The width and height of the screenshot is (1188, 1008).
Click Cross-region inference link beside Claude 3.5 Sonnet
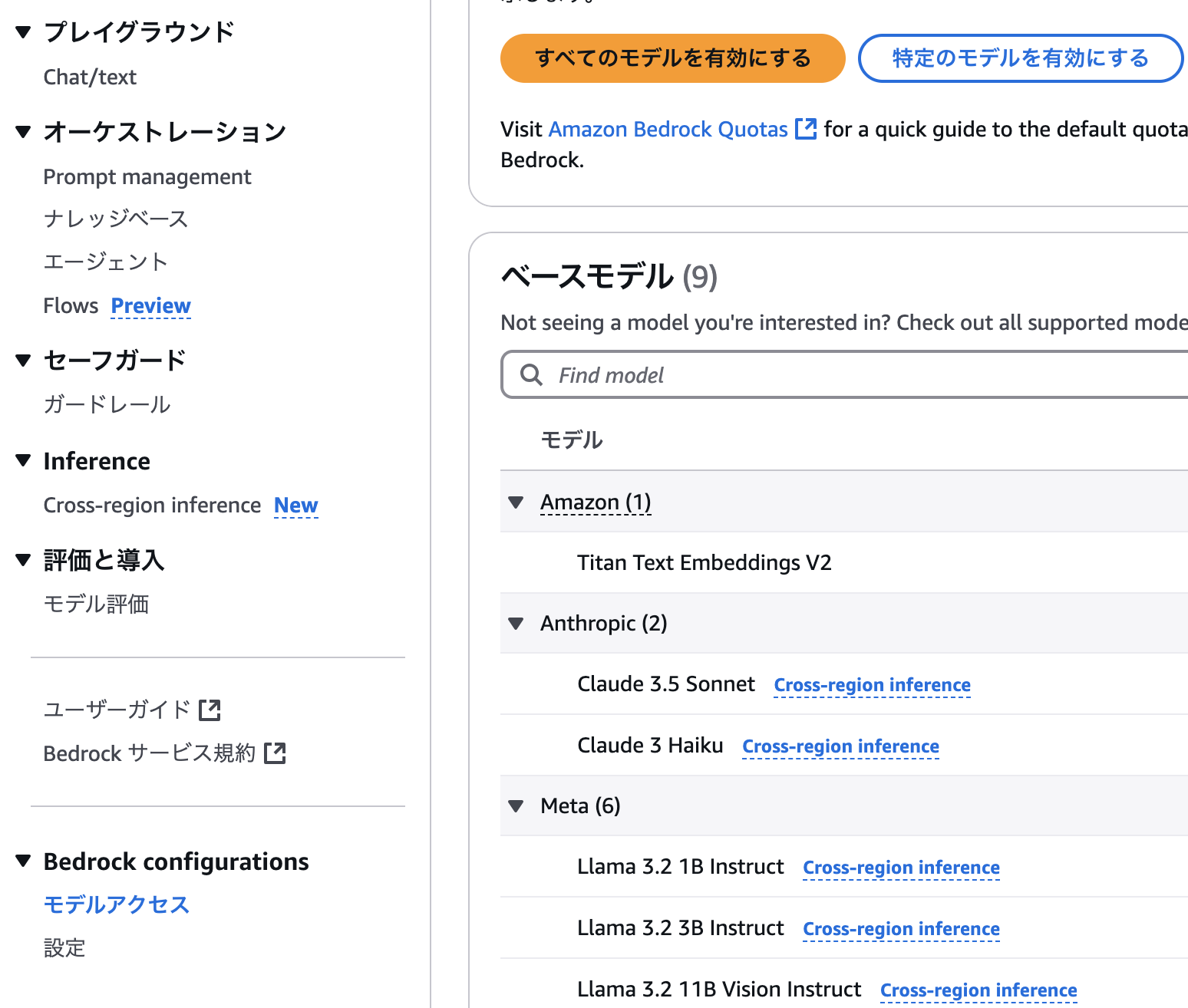872,685
